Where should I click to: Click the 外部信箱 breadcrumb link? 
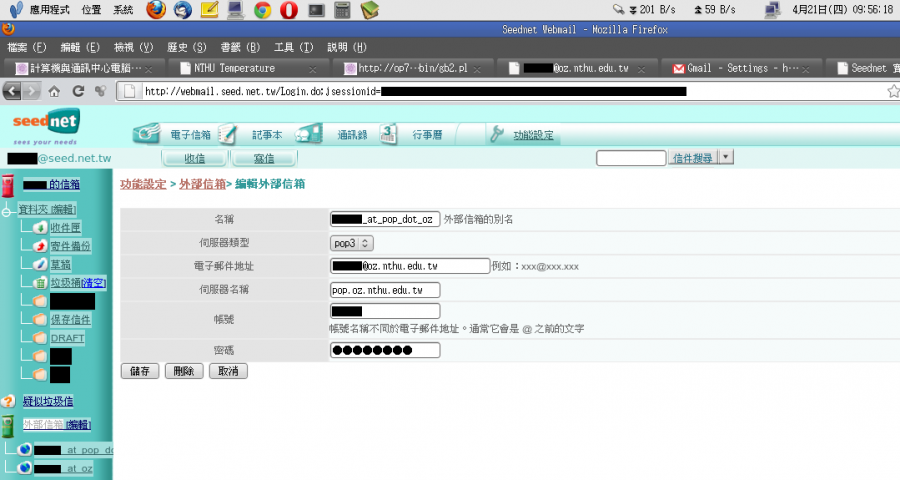[x=201, y=184]
